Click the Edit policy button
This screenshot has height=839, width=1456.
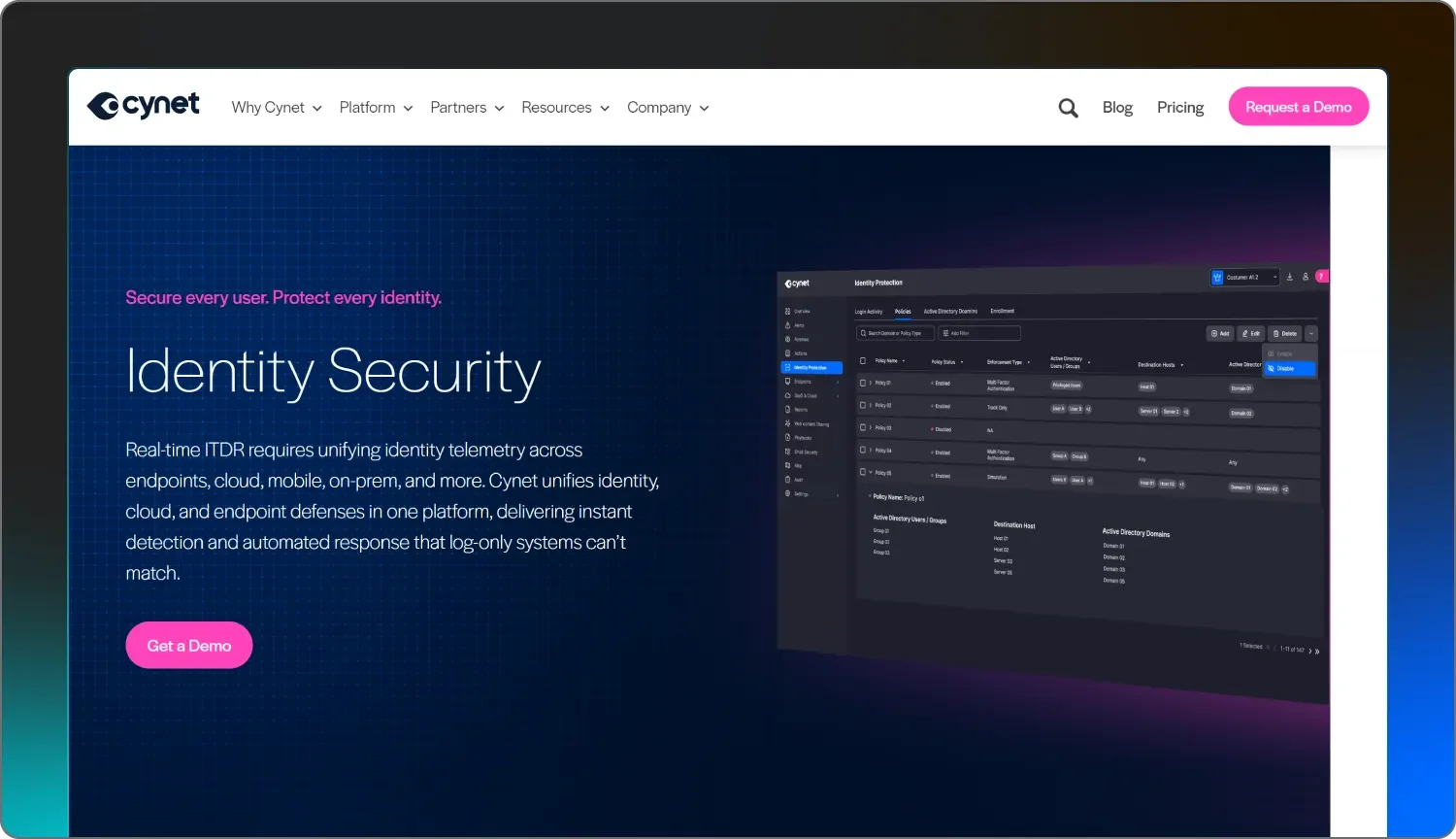tap(1251, 333)
